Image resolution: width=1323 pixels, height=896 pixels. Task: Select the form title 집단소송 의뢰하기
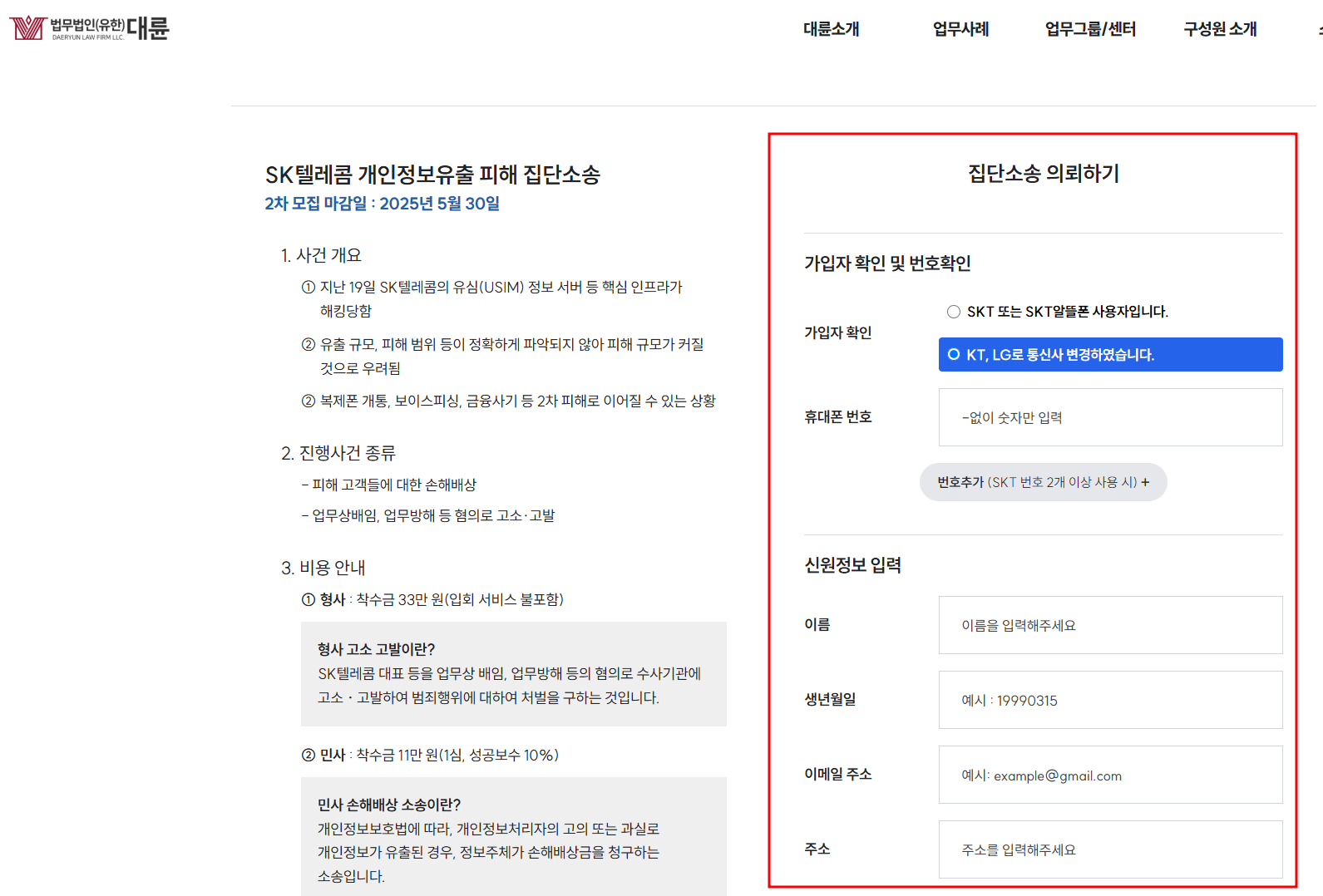[x=1044, y=174]
